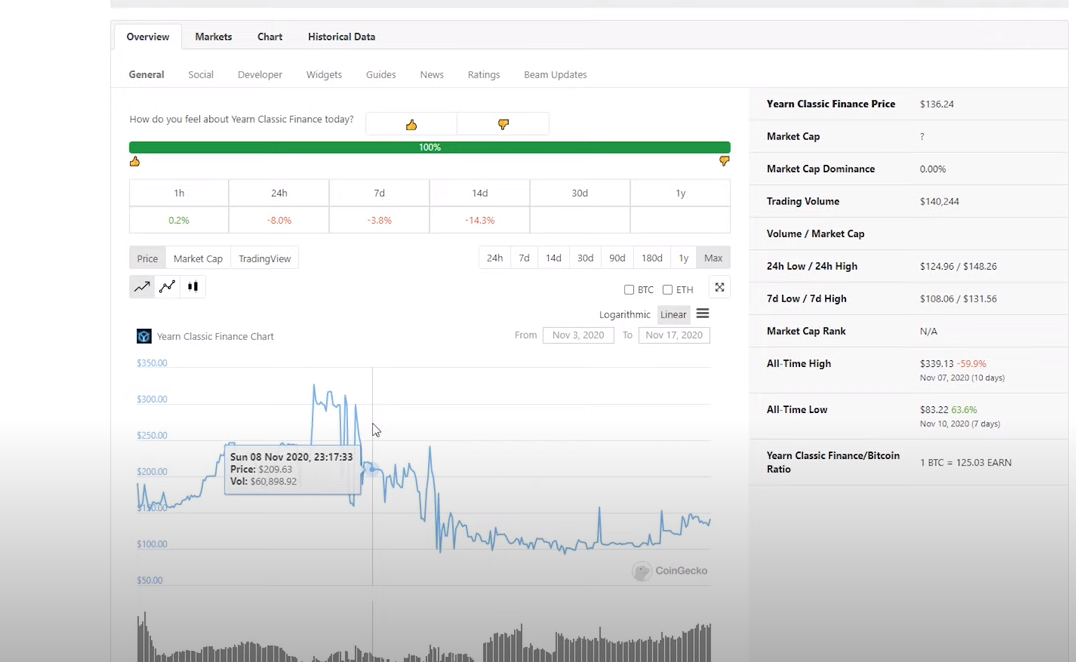Select the General sub-tab
This screenshot has width=1076, height=662.
pos(146,74)
